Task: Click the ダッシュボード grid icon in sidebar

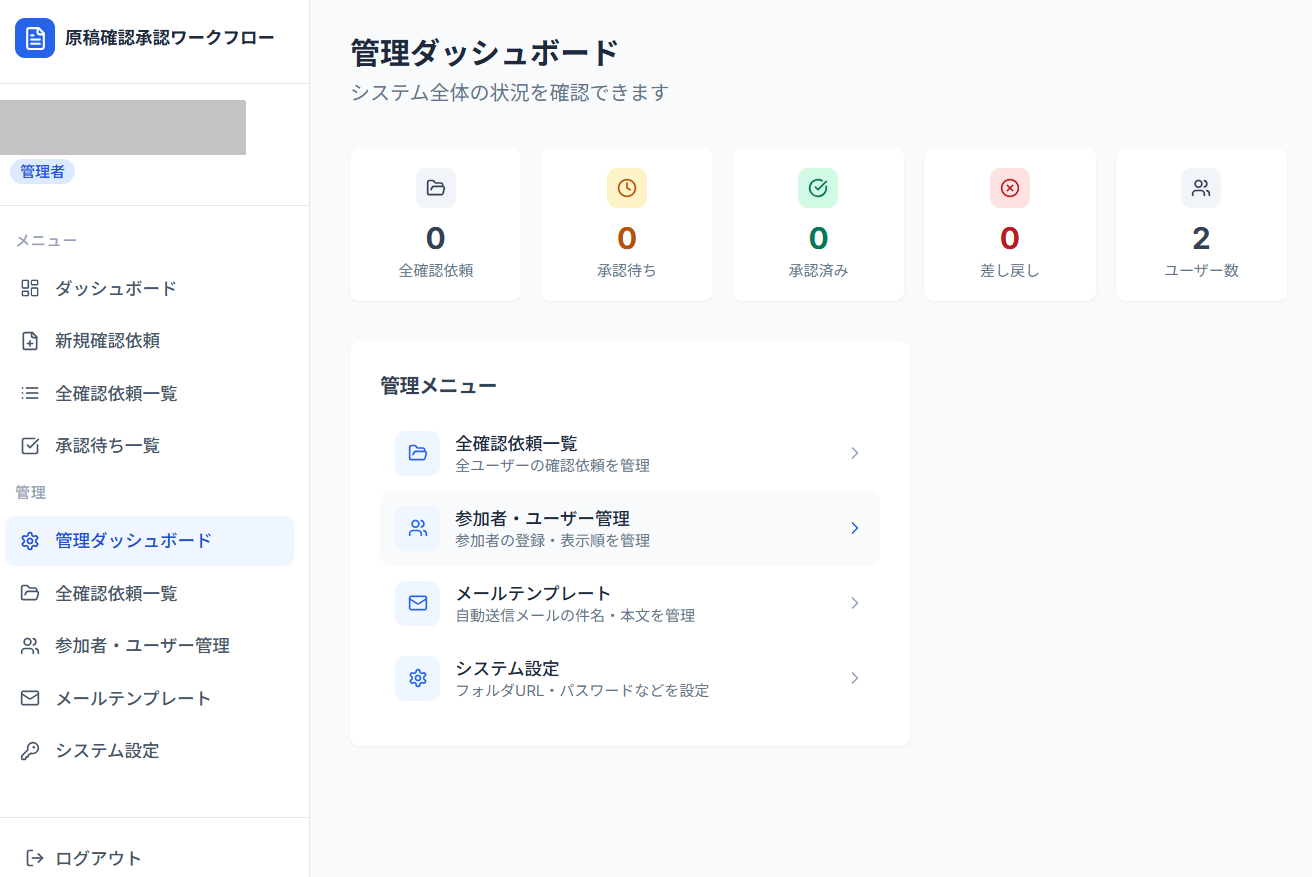Action: [30, 288]
